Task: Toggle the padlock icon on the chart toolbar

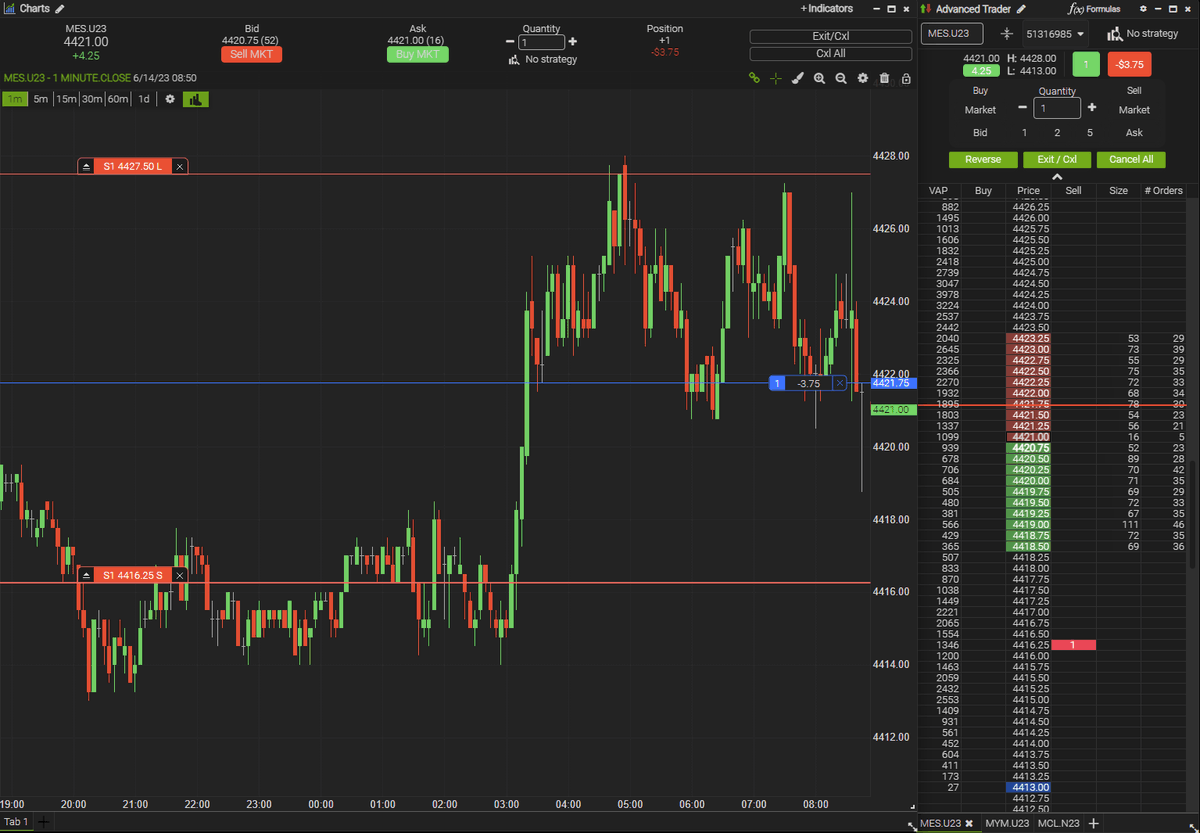Action: point(905,78)
